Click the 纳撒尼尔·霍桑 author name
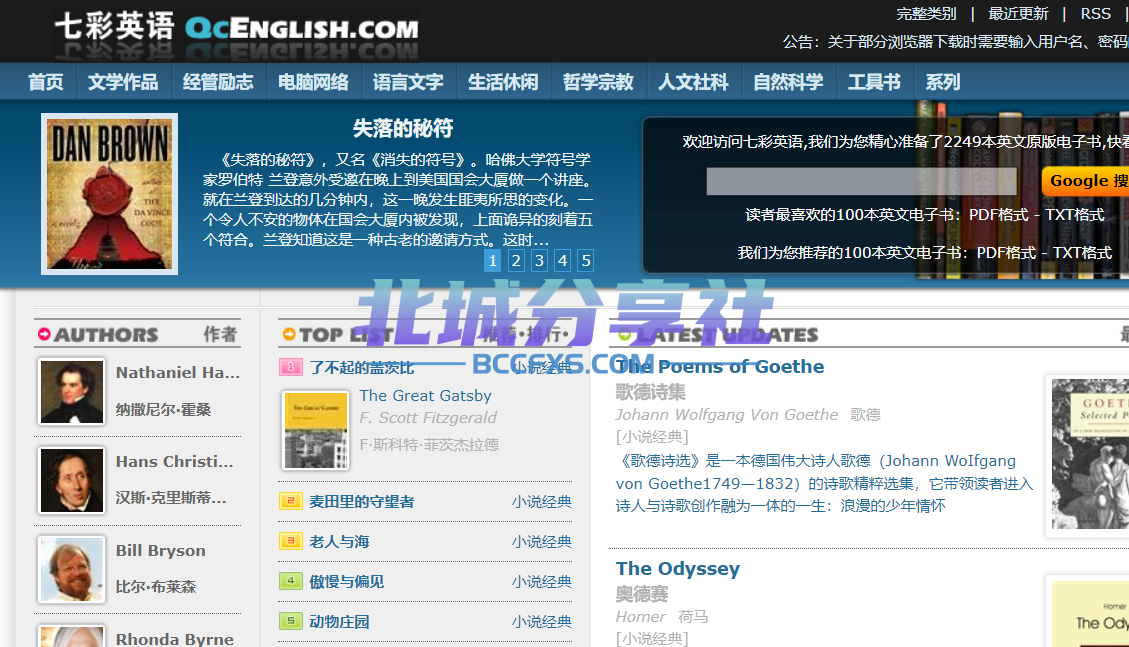 (x=163, y=410)
